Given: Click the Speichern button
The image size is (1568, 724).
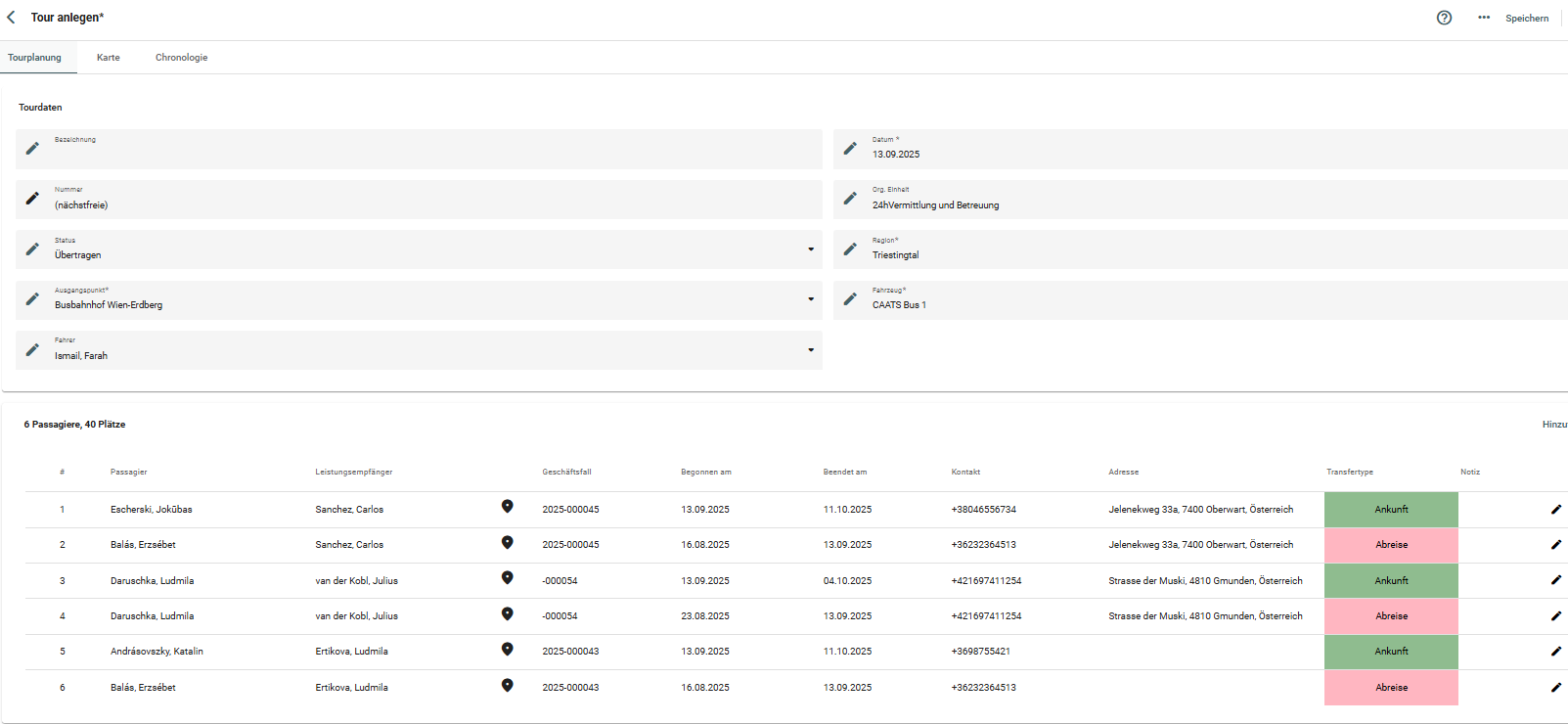Looking at the screenshot, I should tap(1526, 19).
